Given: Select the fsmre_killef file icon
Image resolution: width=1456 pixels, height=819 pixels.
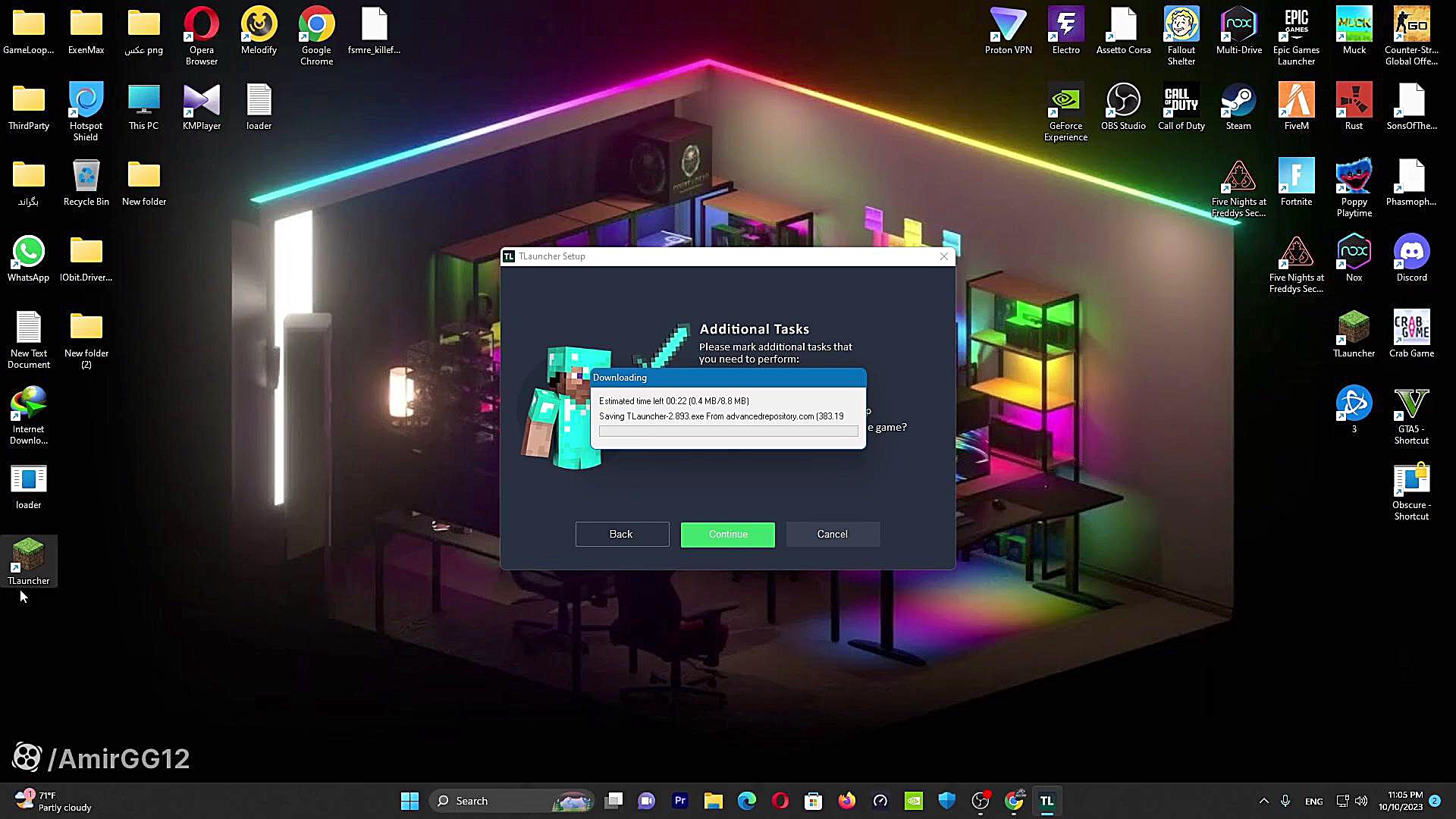Looking at the screenshot, I should [x=374, y=30].
